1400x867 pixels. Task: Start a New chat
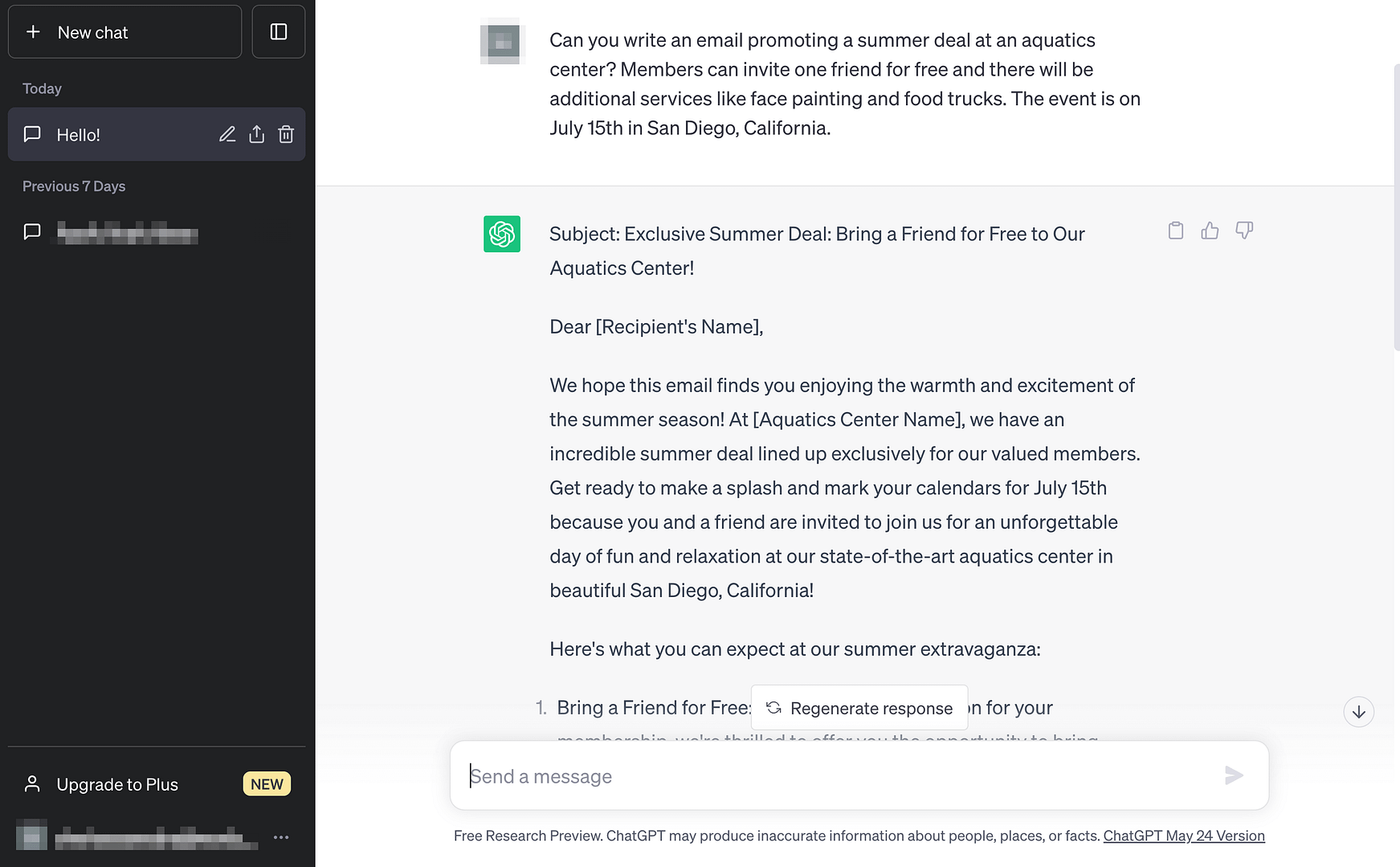click(x=124, y=32)
